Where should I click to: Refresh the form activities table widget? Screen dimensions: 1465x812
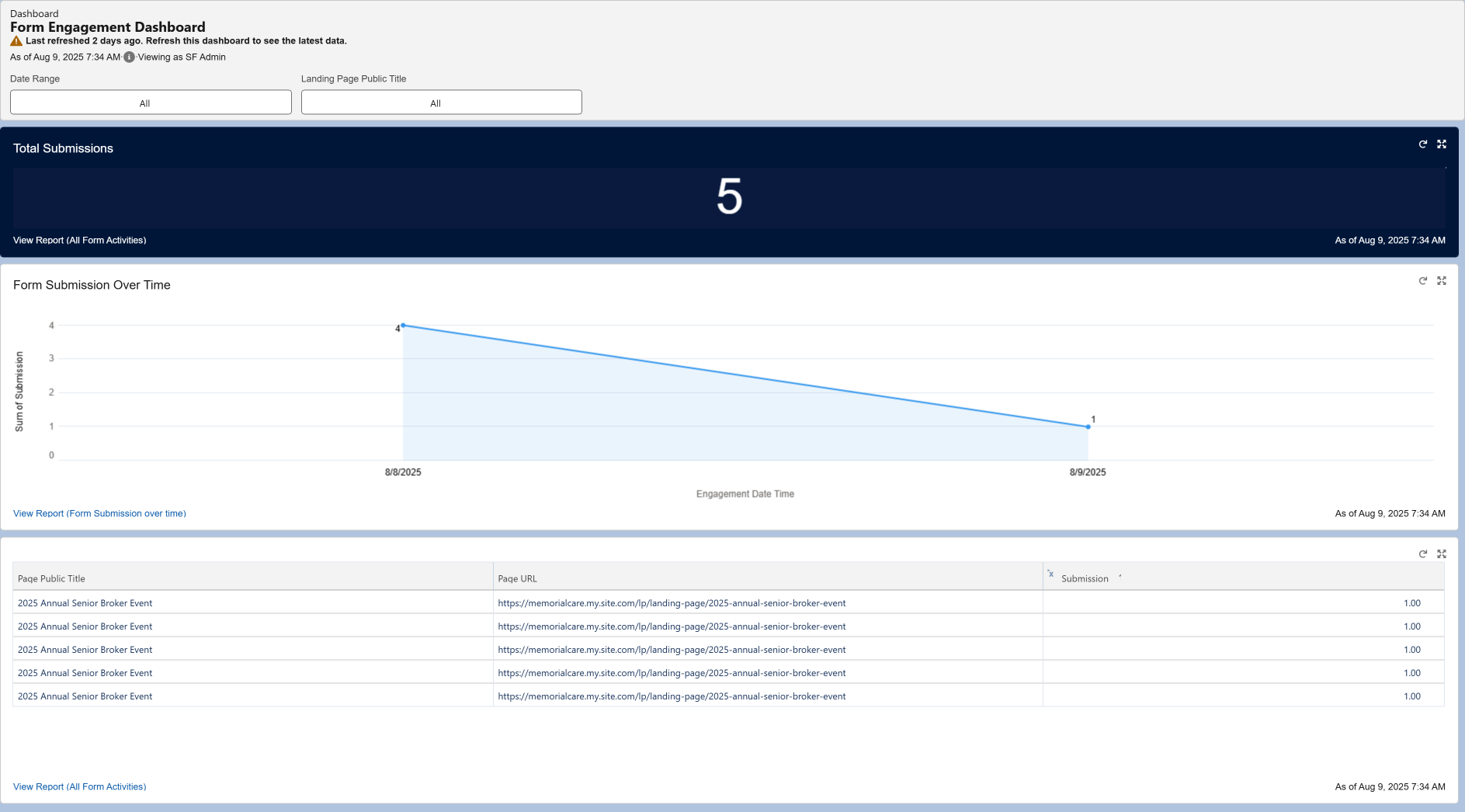[x=1423, y=554]
